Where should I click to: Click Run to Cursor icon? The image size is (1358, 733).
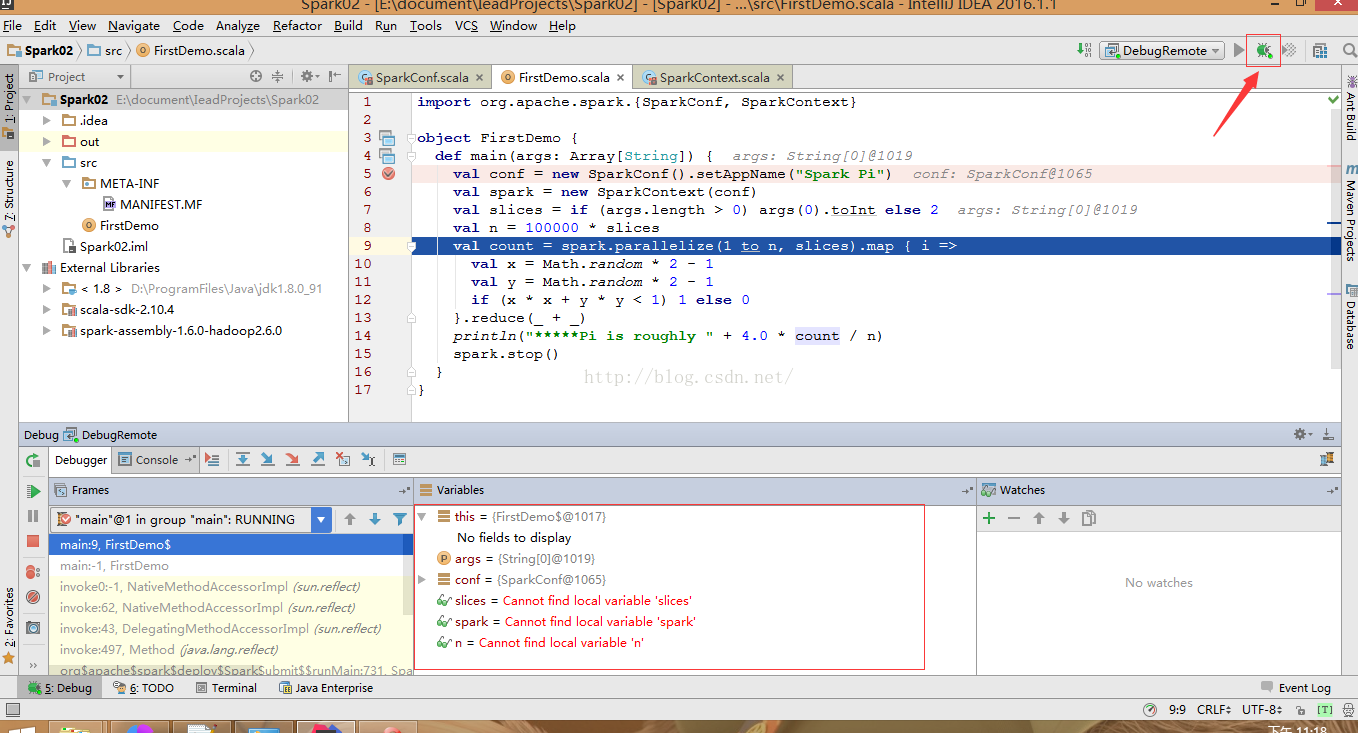(x=368, y=459)
